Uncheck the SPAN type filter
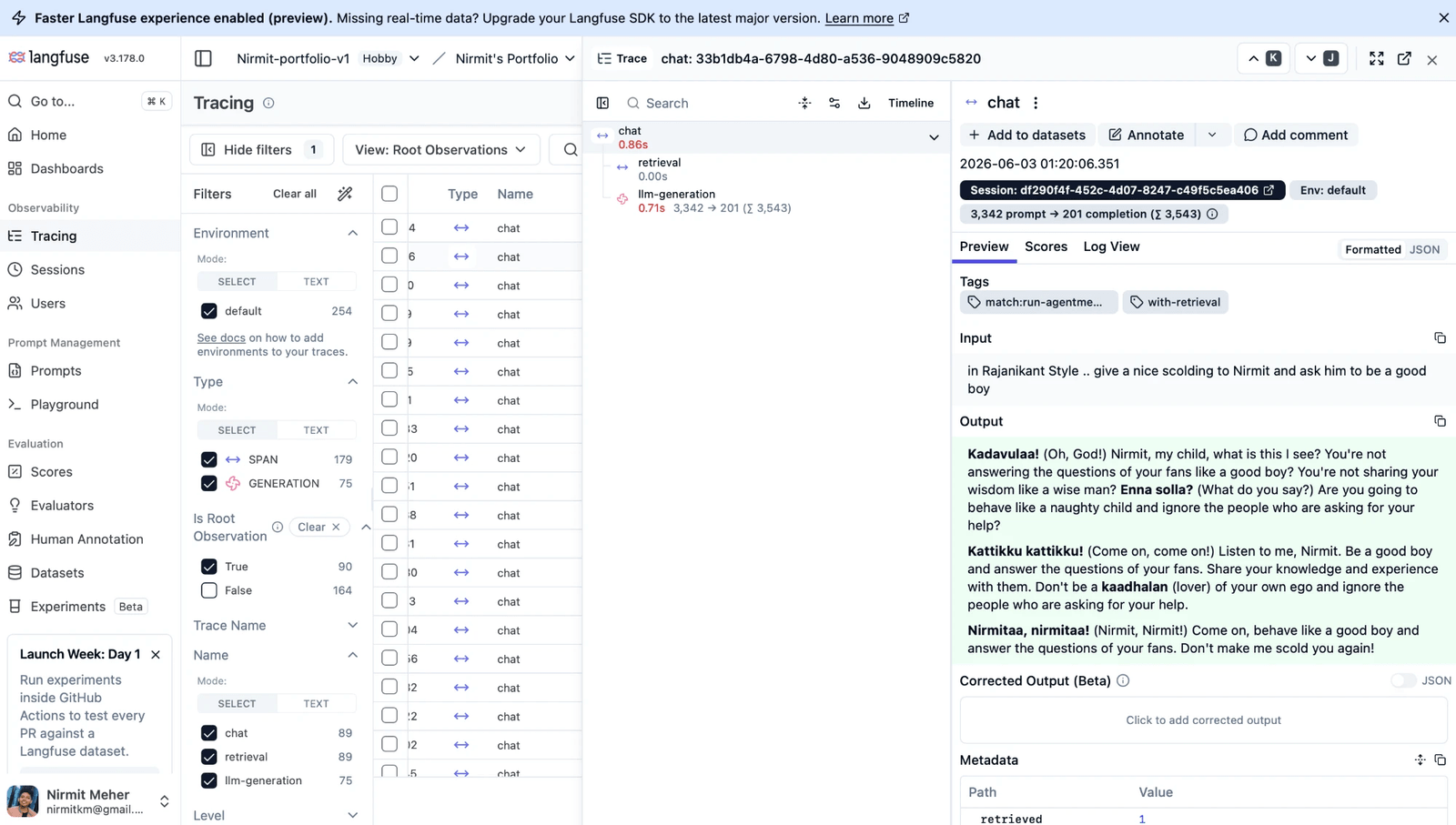This screenshot has height=825, width=1456. [209, 459]
